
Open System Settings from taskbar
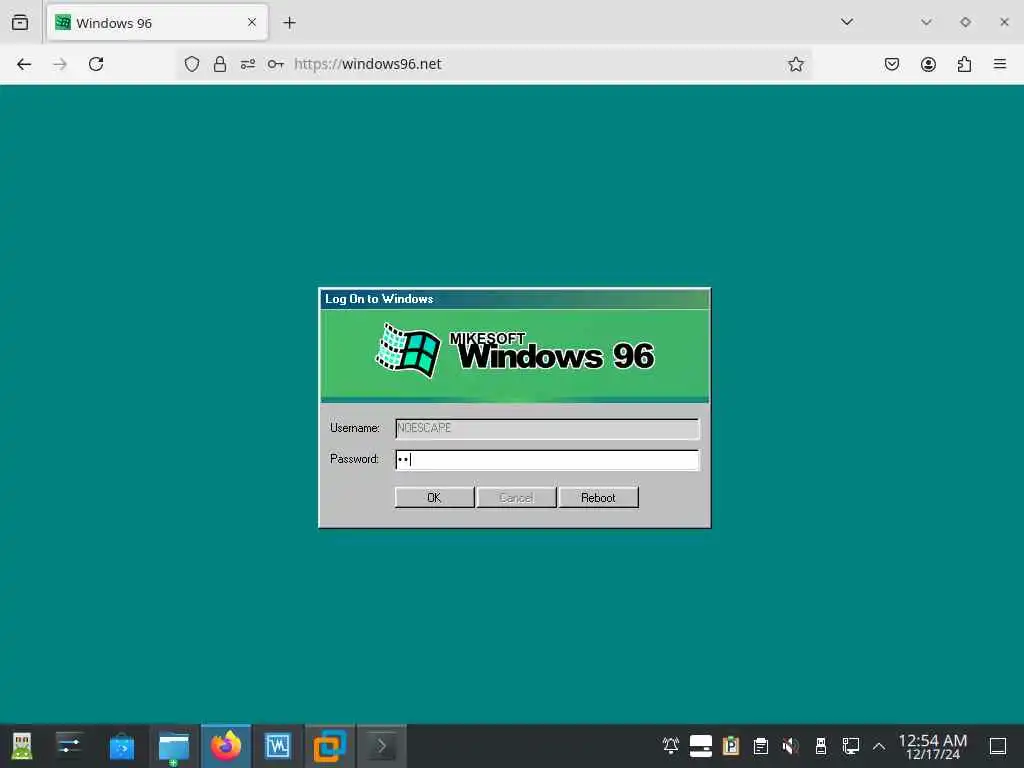click(x=69, y=746)
